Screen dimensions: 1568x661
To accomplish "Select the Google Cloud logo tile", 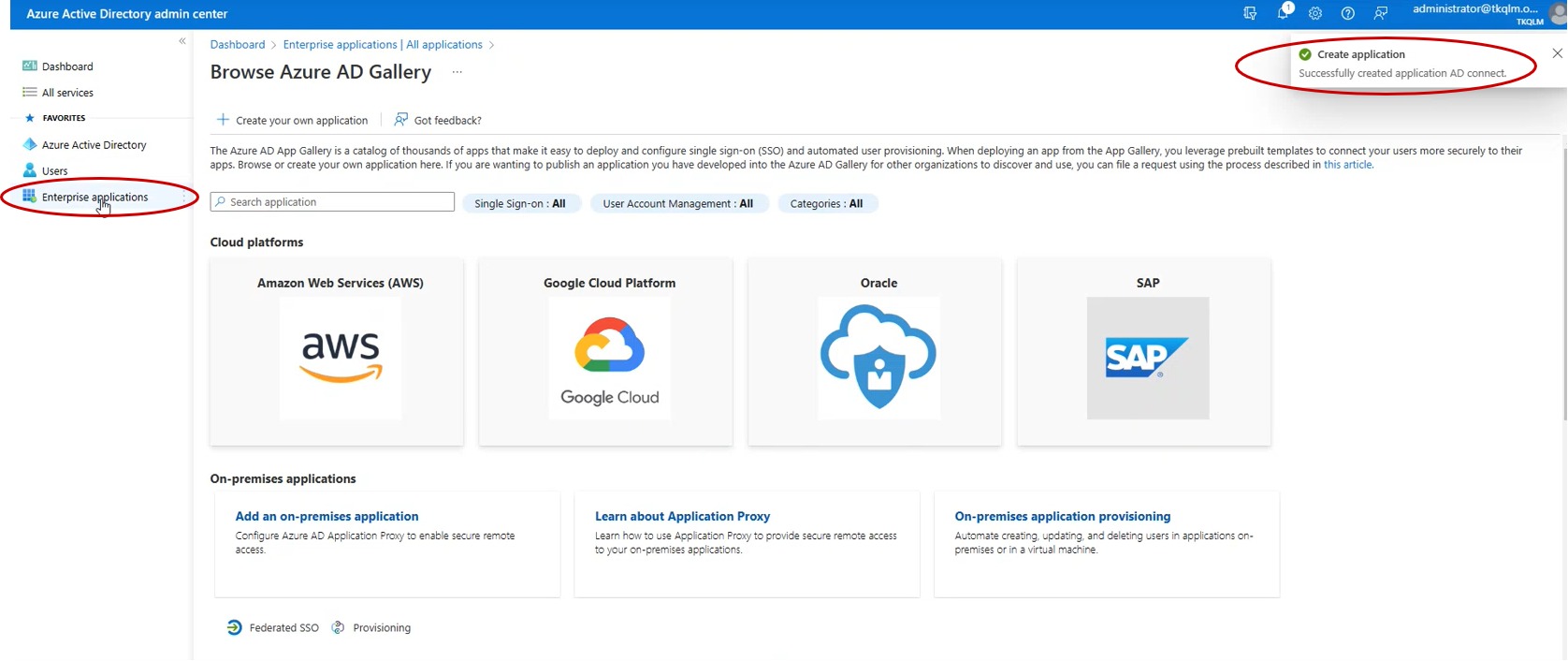I will [609, 358].
